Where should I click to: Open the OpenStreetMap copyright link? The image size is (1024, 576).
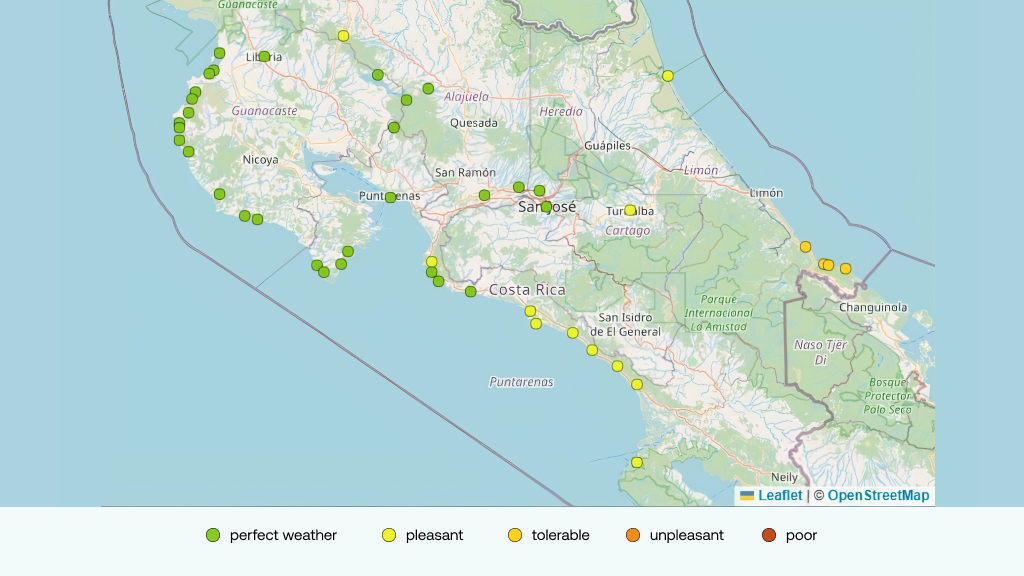coord(878,496)
